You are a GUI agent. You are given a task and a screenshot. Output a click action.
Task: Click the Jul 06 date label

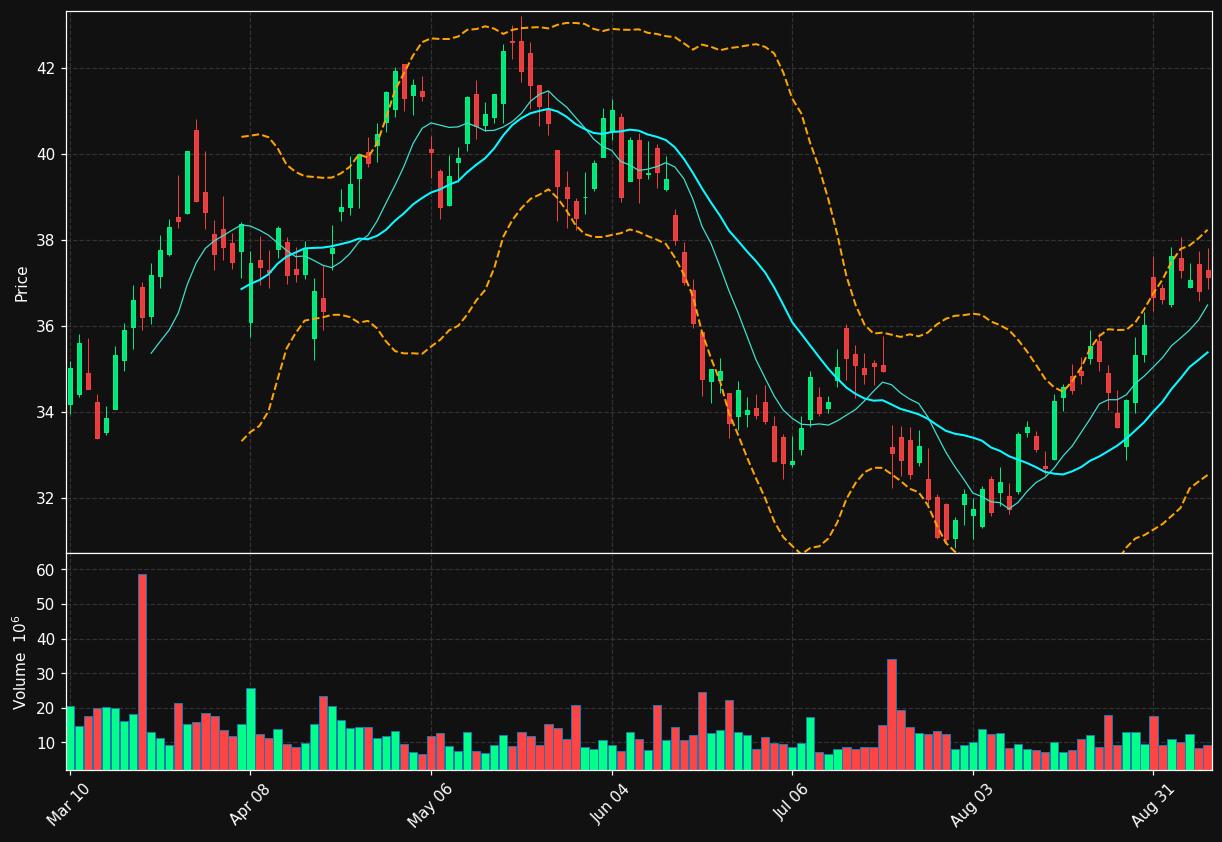point(792,803)
